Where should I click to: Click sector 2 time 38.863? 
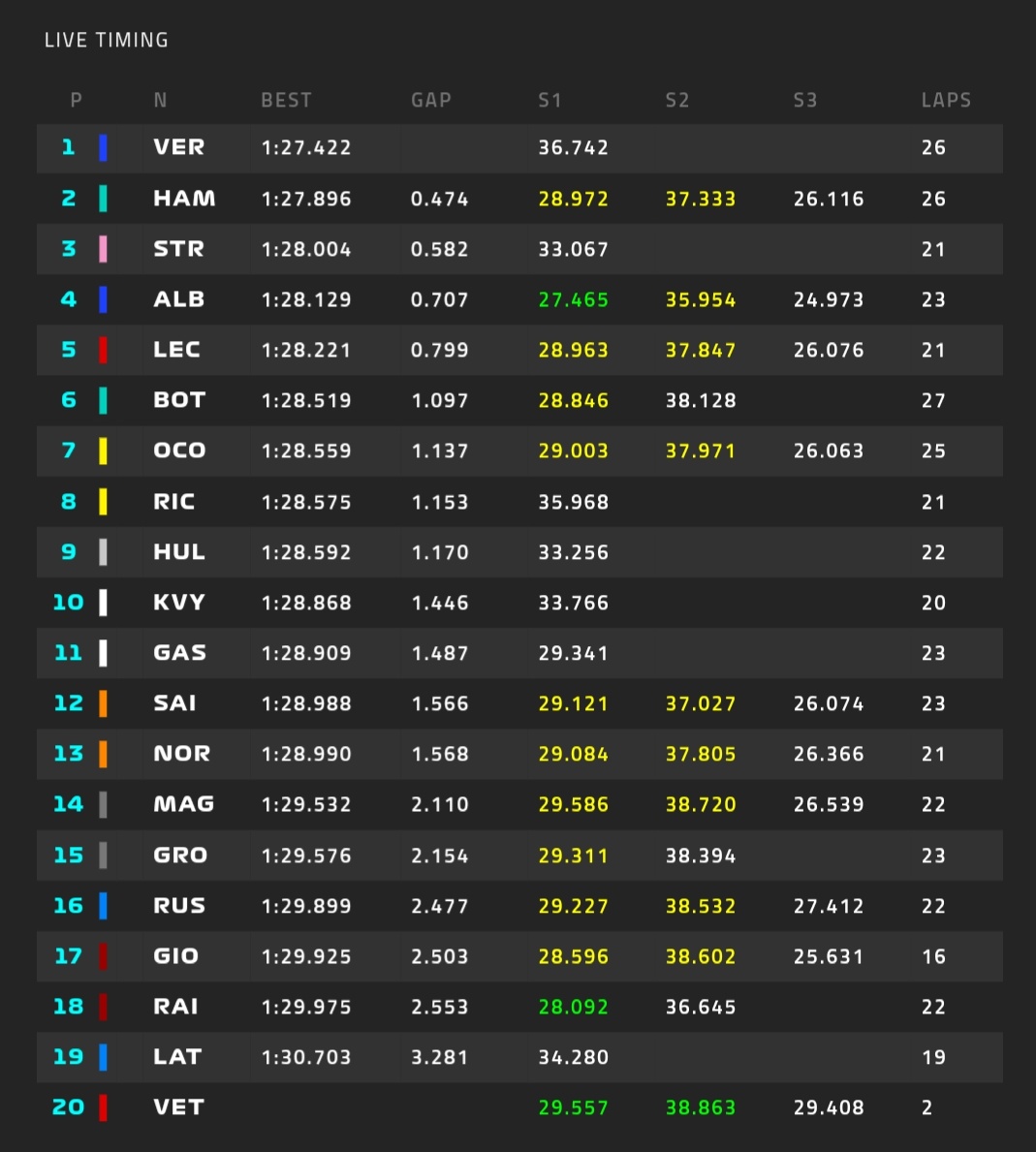tap(701, 1107)
